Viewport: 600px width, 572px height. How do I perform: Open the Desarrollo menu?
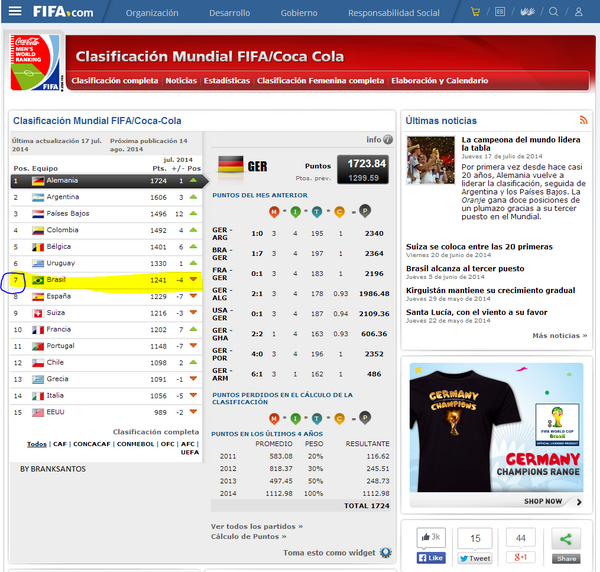click(229, 13)
